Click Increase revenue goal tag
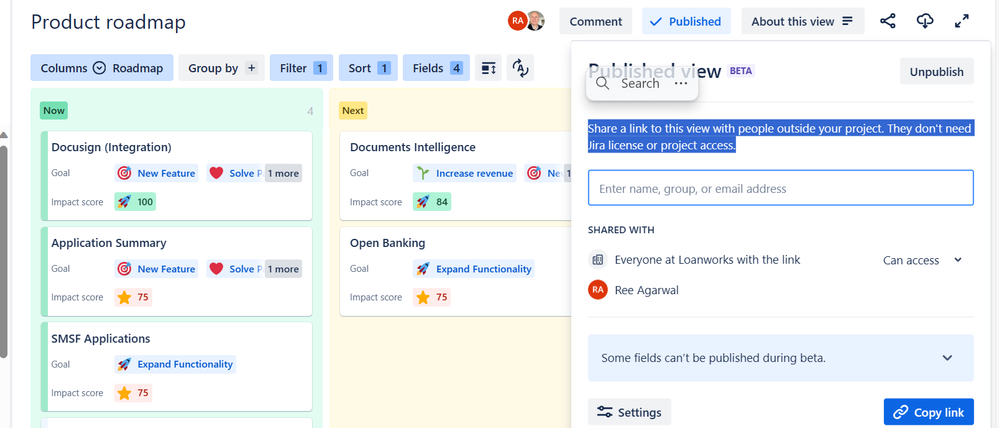 (465, 173)
